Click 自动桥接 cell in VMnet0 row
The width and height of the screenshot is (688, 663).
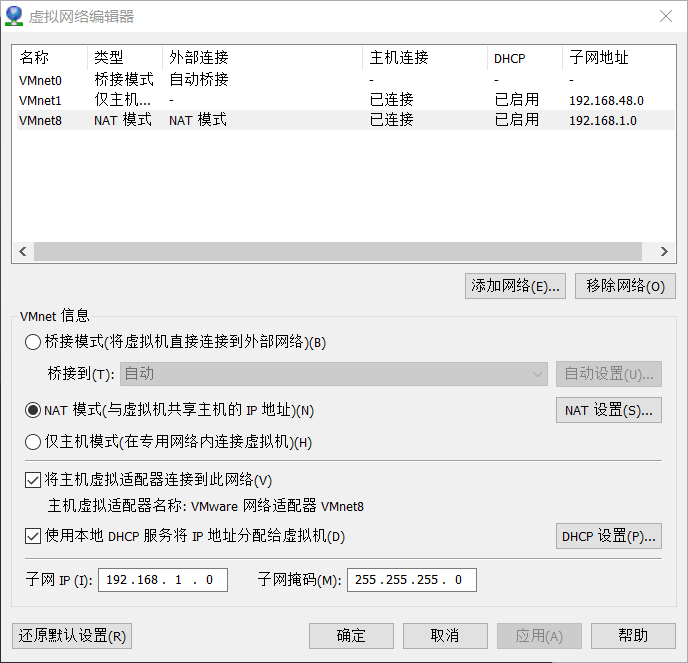199,80
